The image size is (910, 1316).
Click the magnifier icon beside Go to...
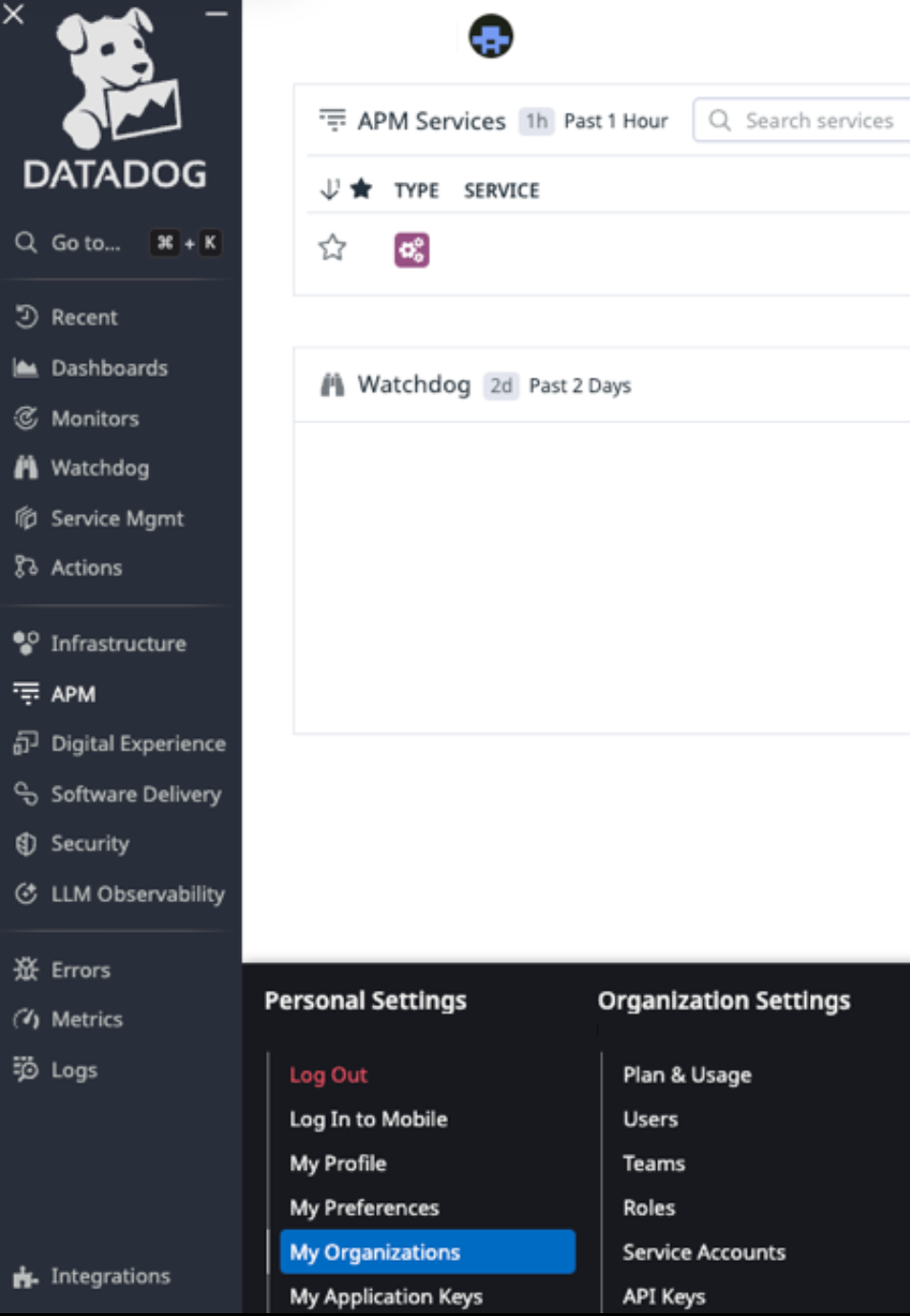pos(26,242)
